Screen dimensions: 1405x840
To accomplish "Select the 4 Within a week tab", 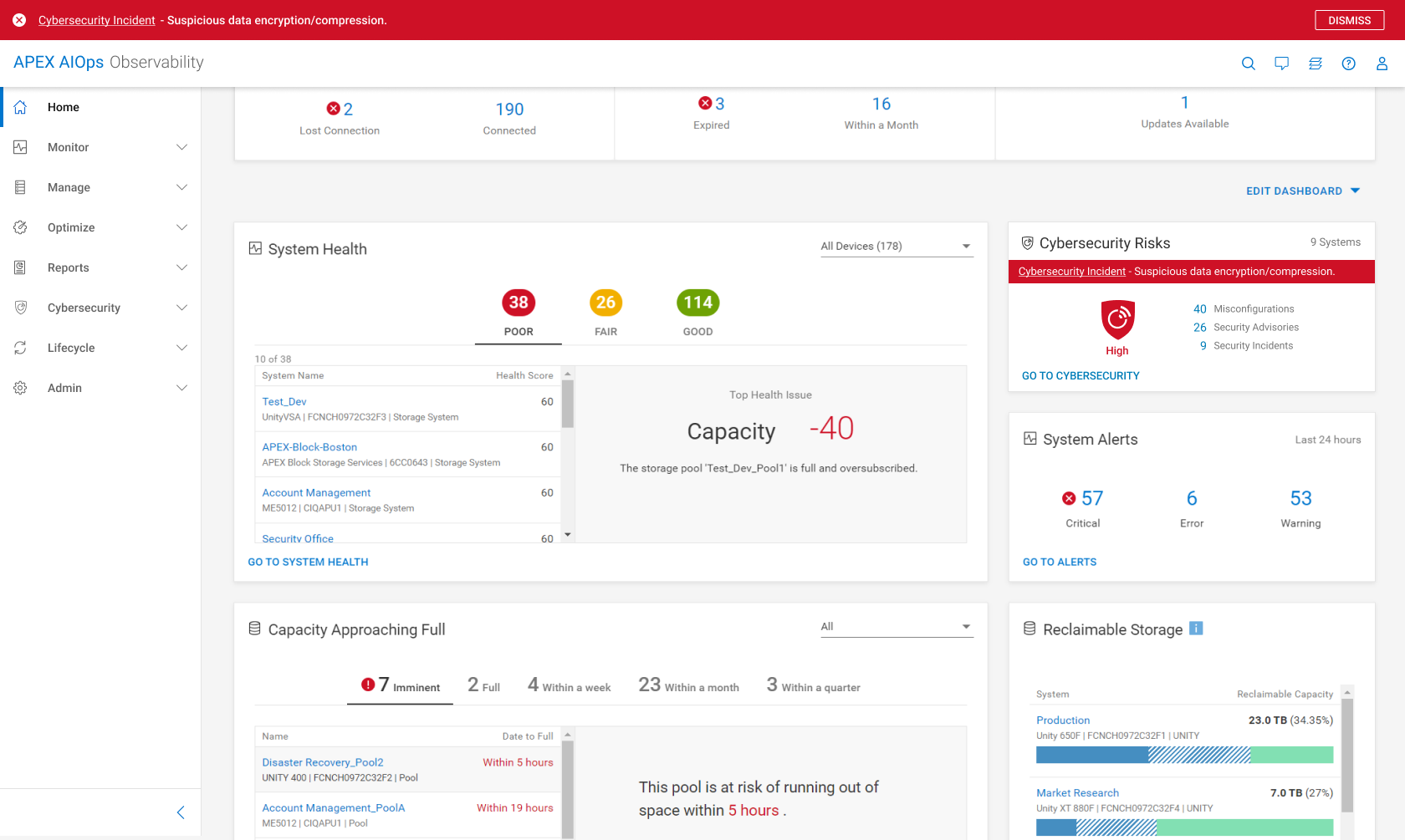I will coord(569,686).
